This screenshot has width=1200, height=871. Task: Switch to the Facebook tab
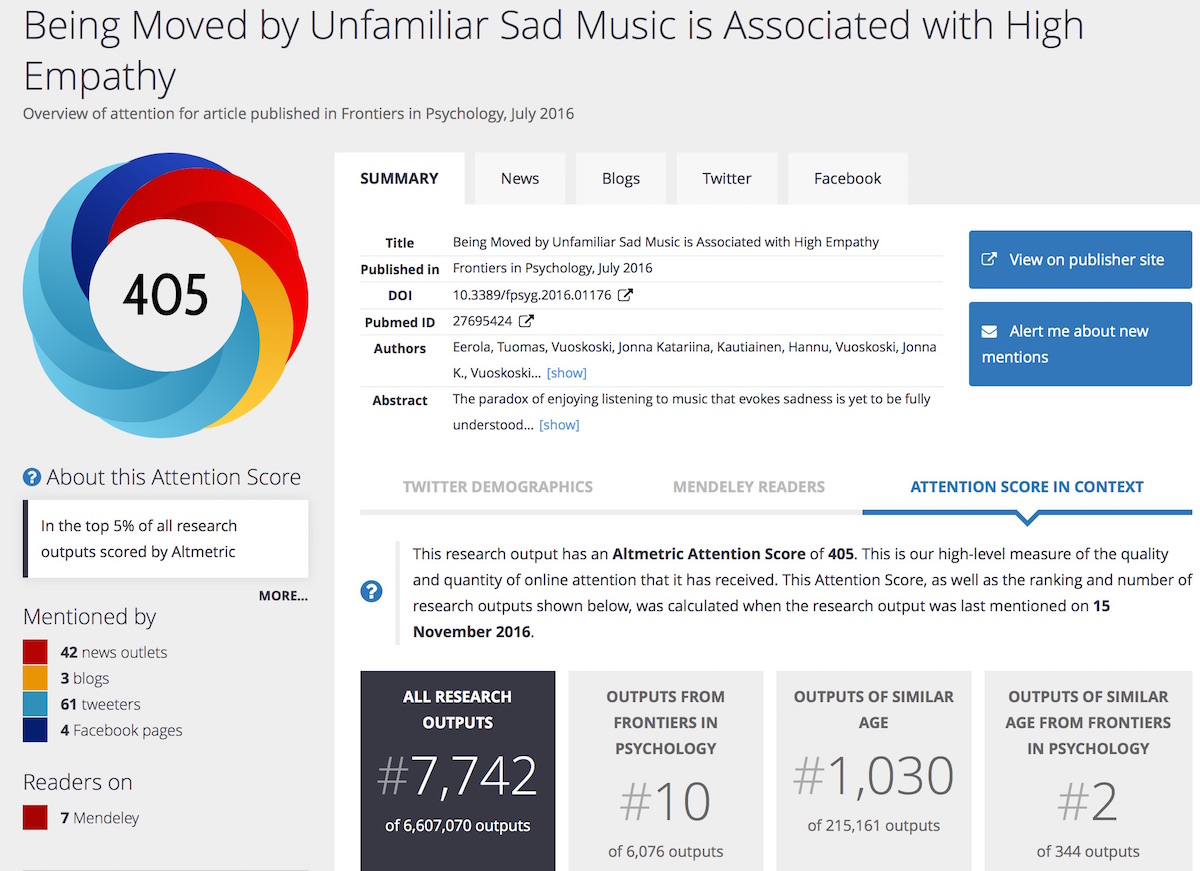pyautogui.click(x=847, y=178)
